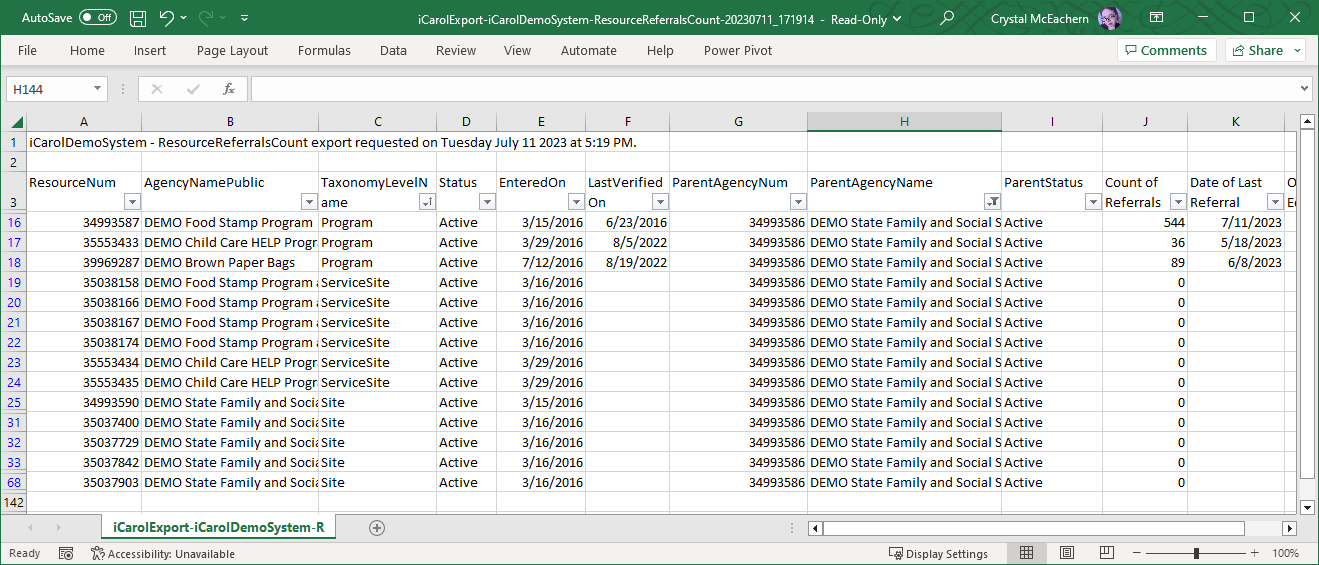1319x565 pixels.
Task: Click the Share button
Action: pos(1265,51)
